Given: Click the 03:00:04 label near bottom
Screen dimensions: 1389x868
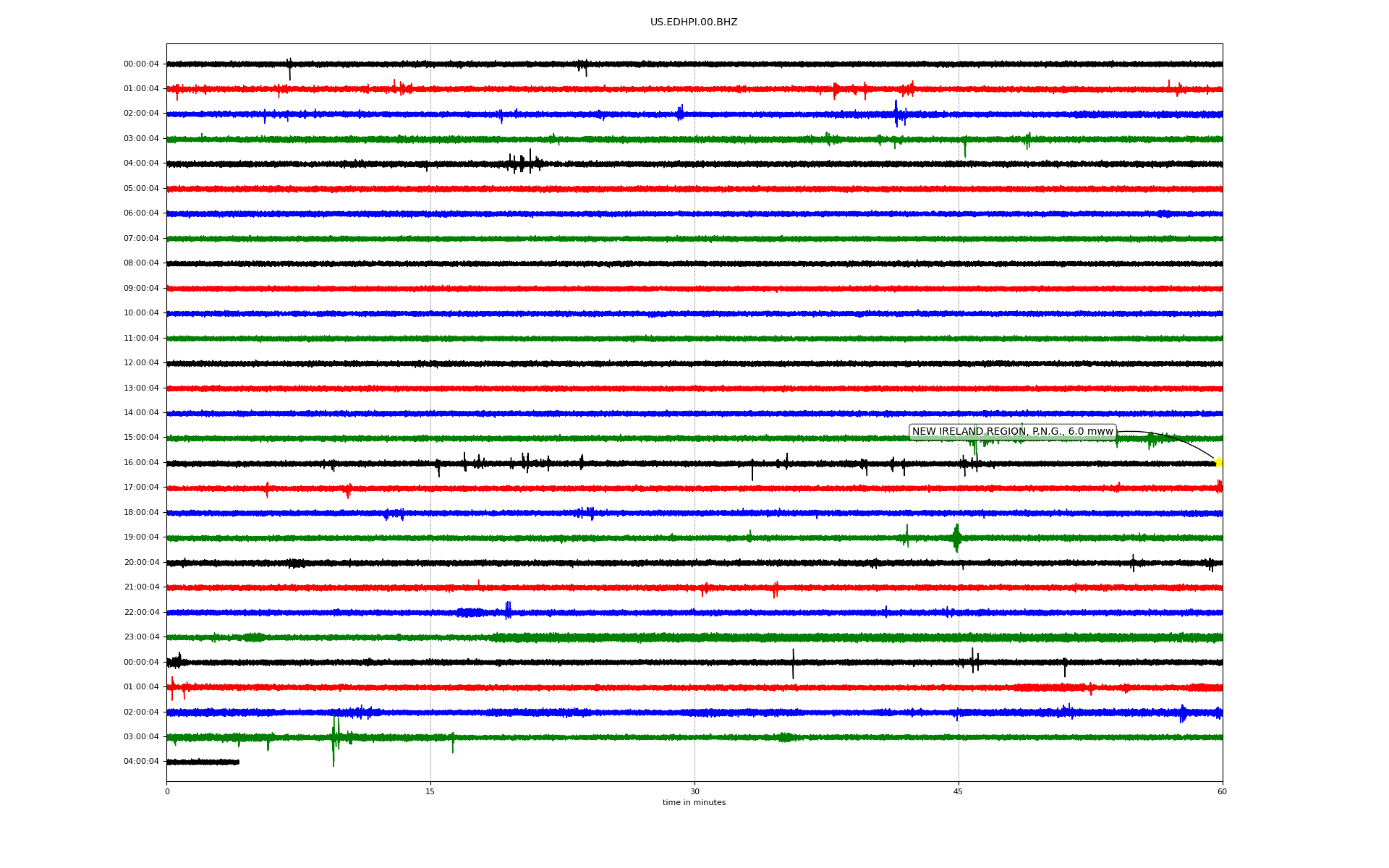Looking at the screenshot, I should coord(141,737).
